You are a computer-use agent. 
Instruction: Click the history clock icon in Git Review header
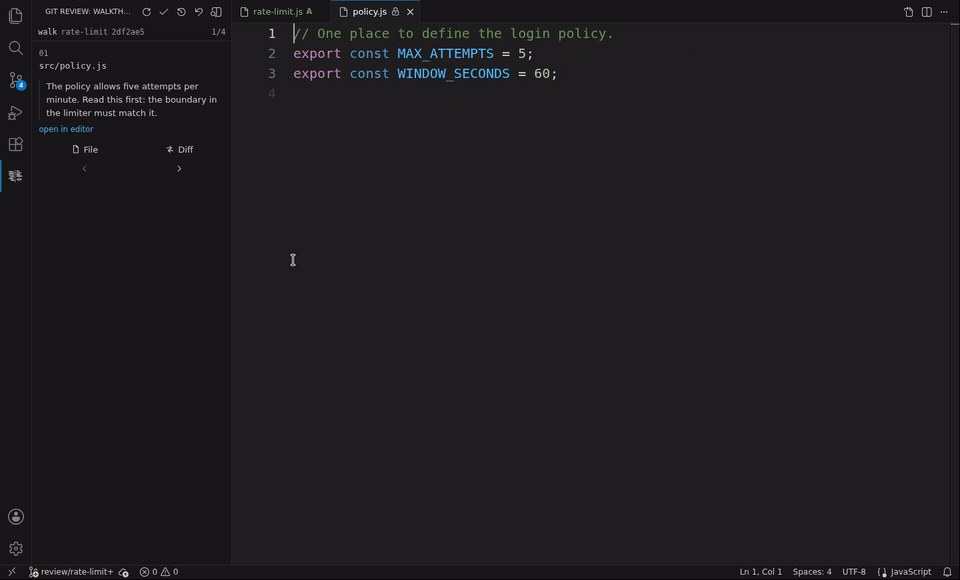pos(181,12)
